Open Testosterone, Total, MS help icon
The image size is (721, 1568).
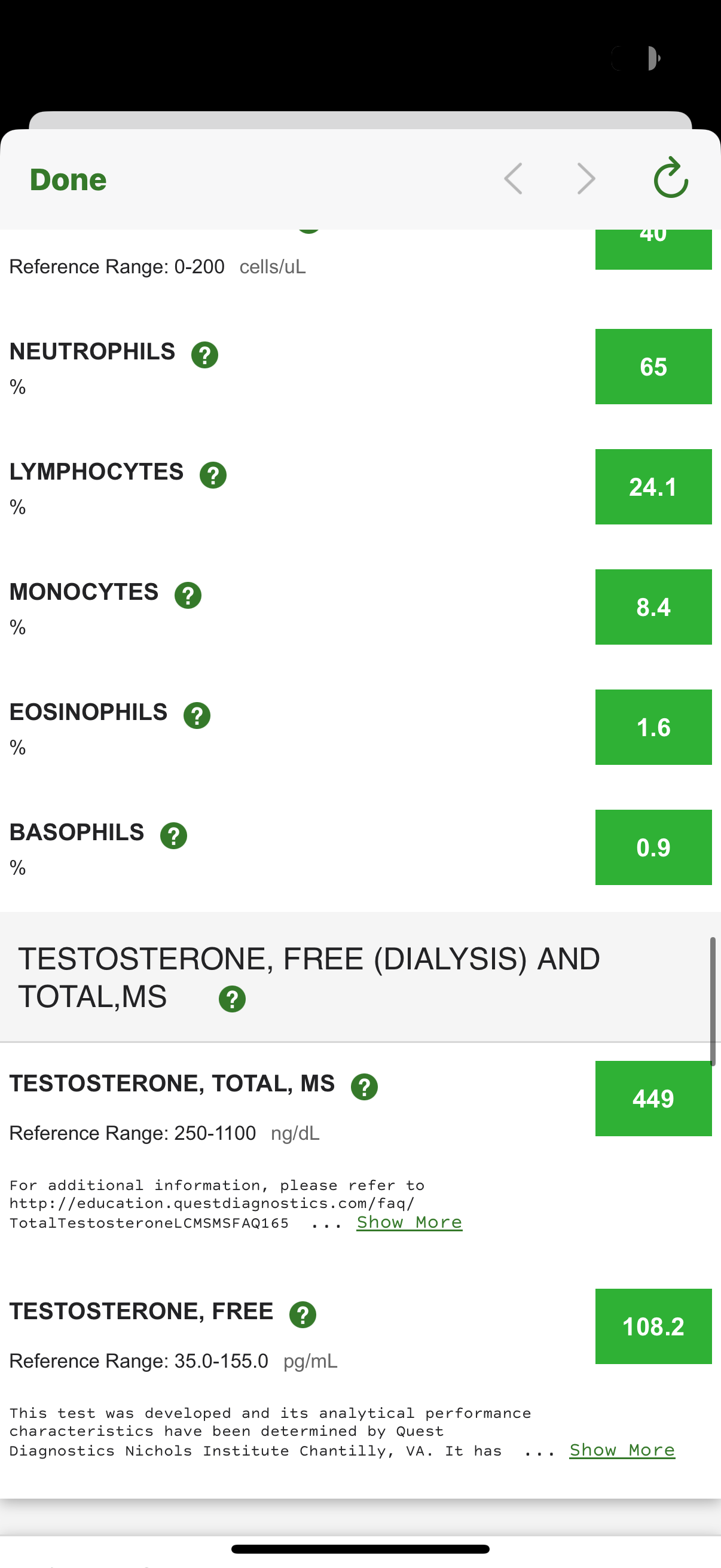click(x=365, y=1087)
